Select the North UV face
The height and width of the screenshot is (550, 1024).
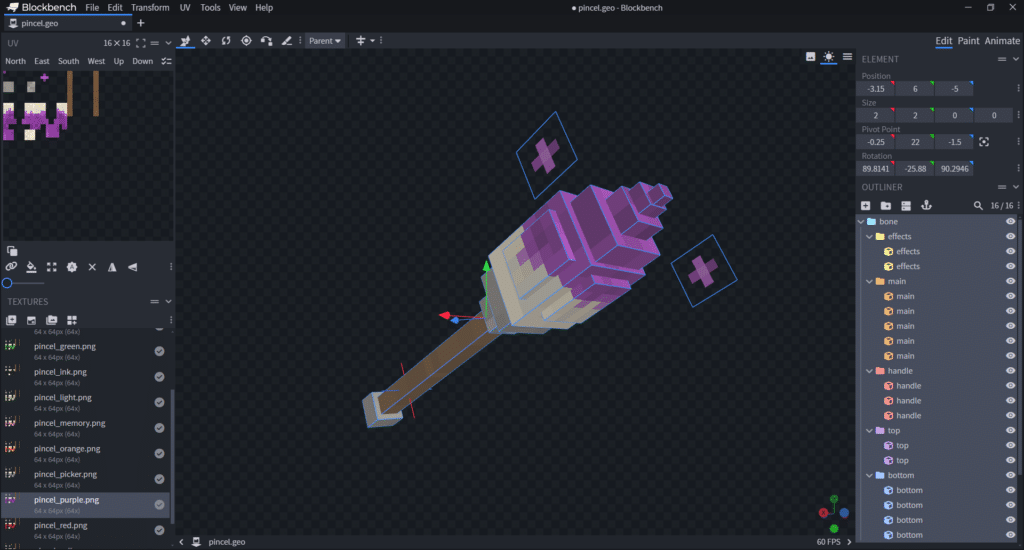coord(16,61)
